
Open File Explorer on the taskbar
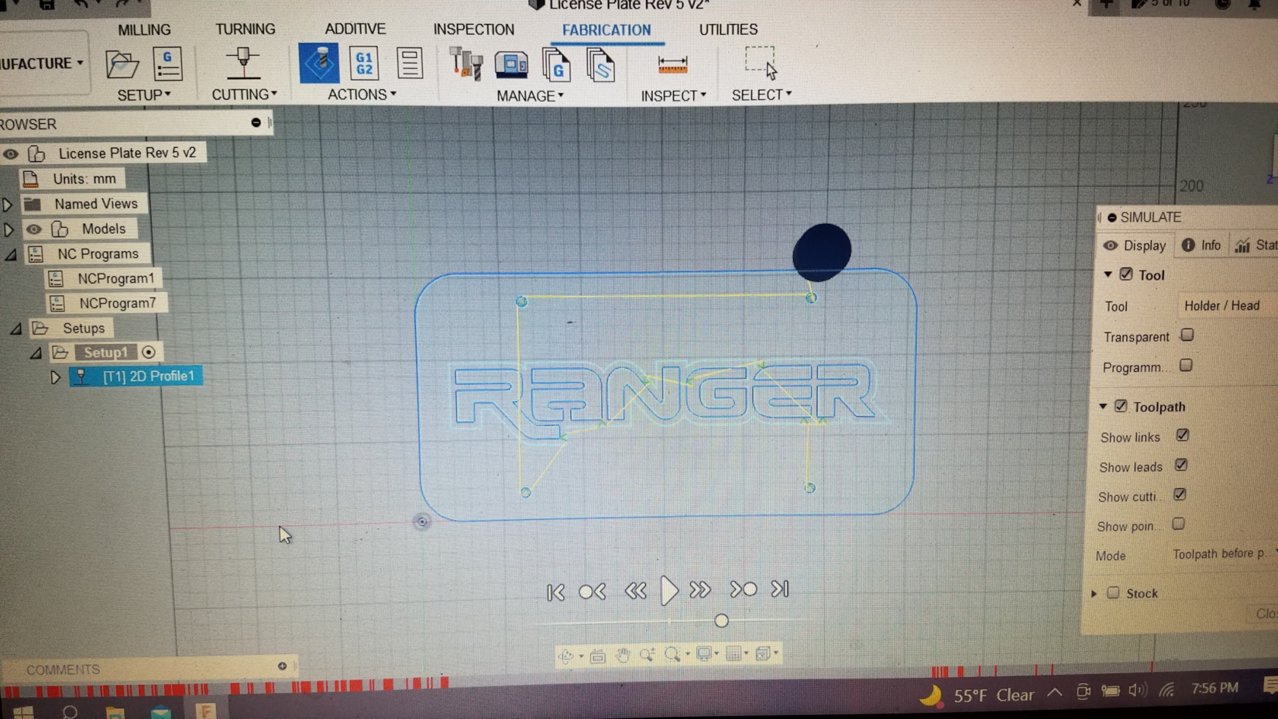(115, 712)
